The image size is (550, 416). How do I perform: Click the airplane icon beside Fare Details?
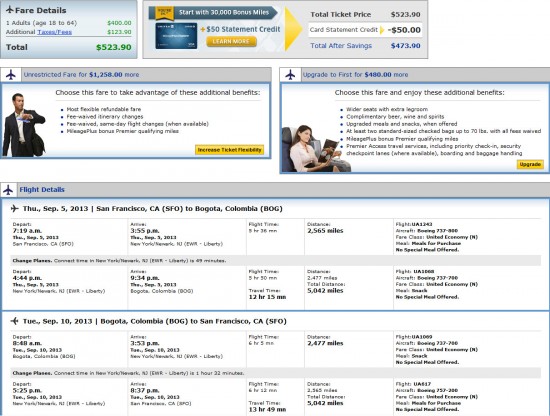point(10,10)
